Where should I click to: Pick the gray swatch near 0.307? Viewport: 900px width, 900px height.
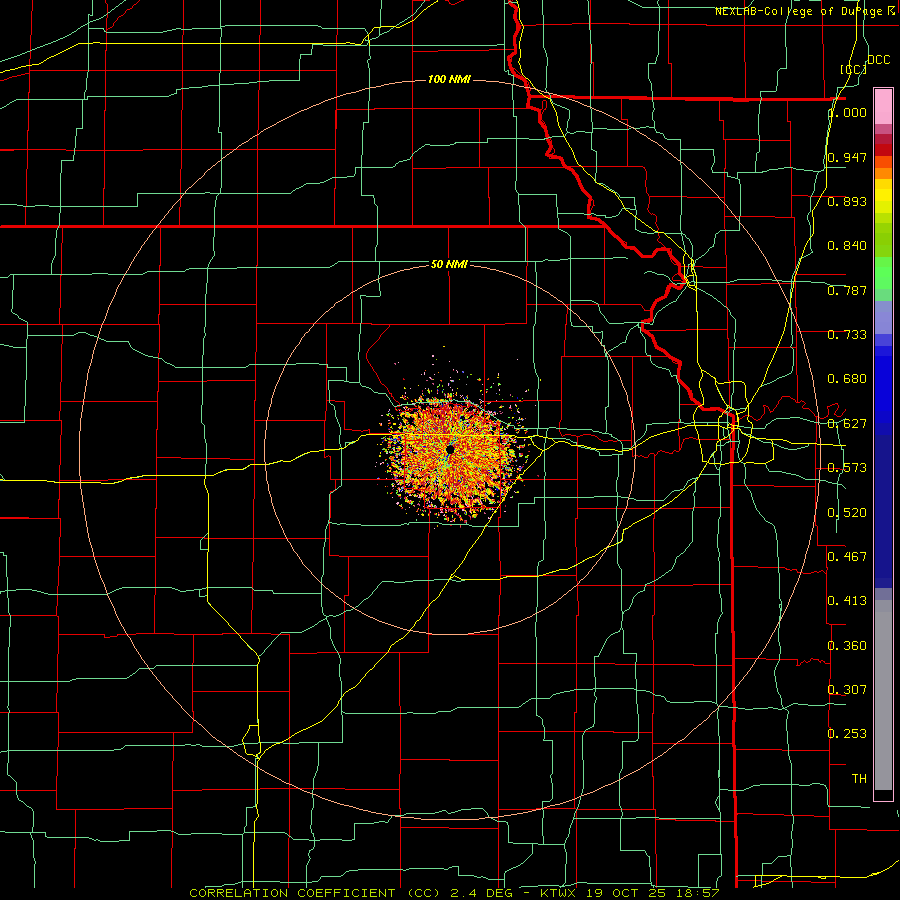click(883, 695)
